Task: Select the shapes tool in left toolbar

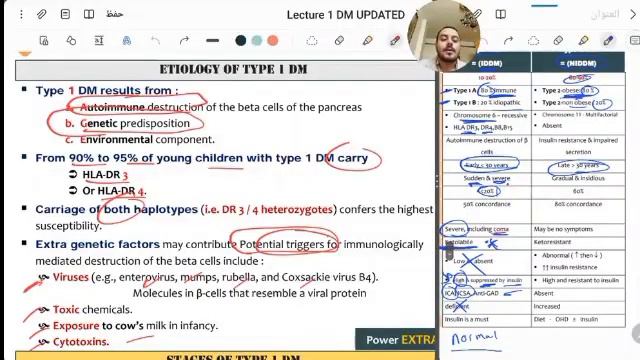Action: pyautogui.click(x=71, y=41)
